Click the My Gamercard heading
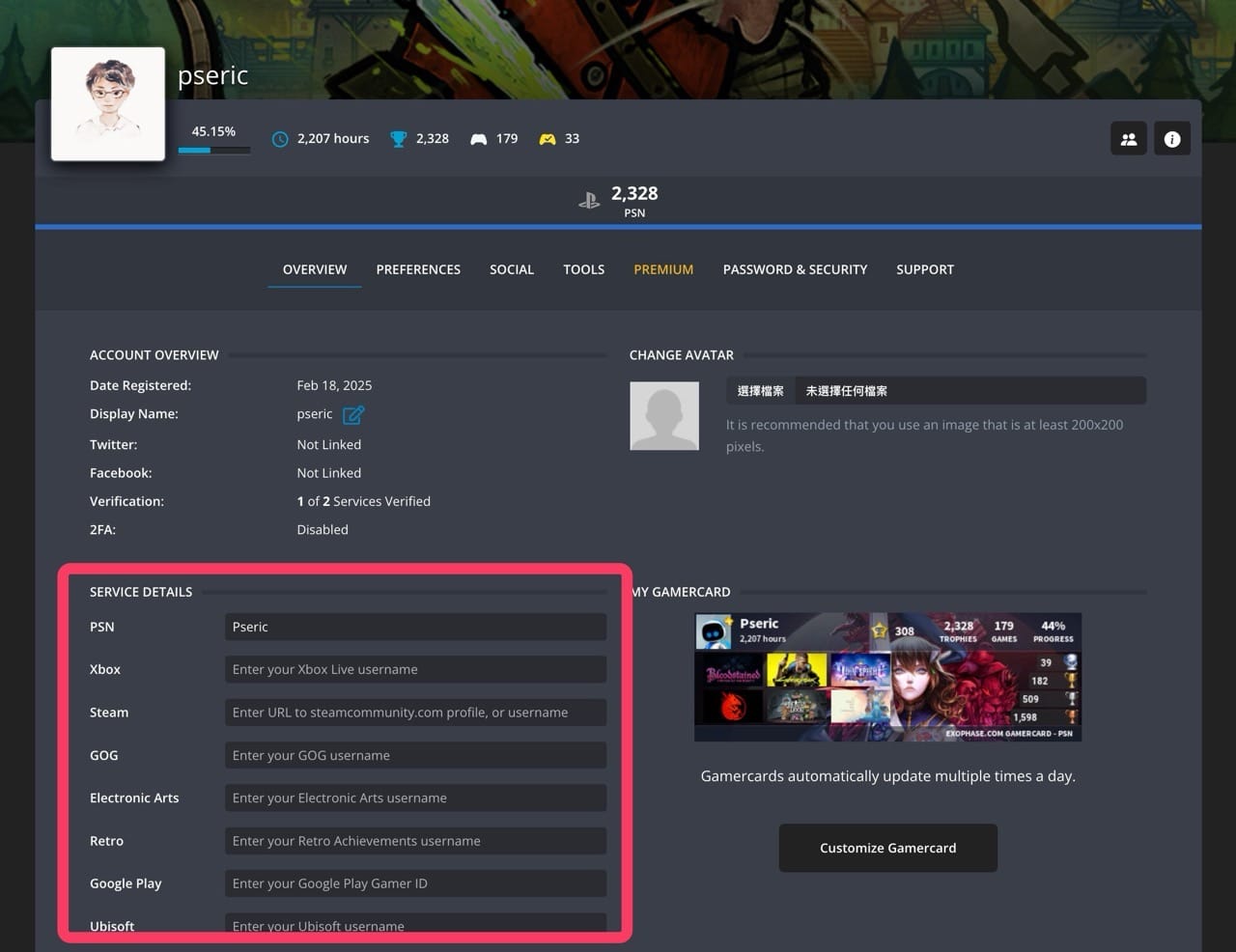Image resolution: width=1236 pixels, height=952 pixels. pyautogui.click(x=682, y=592)
